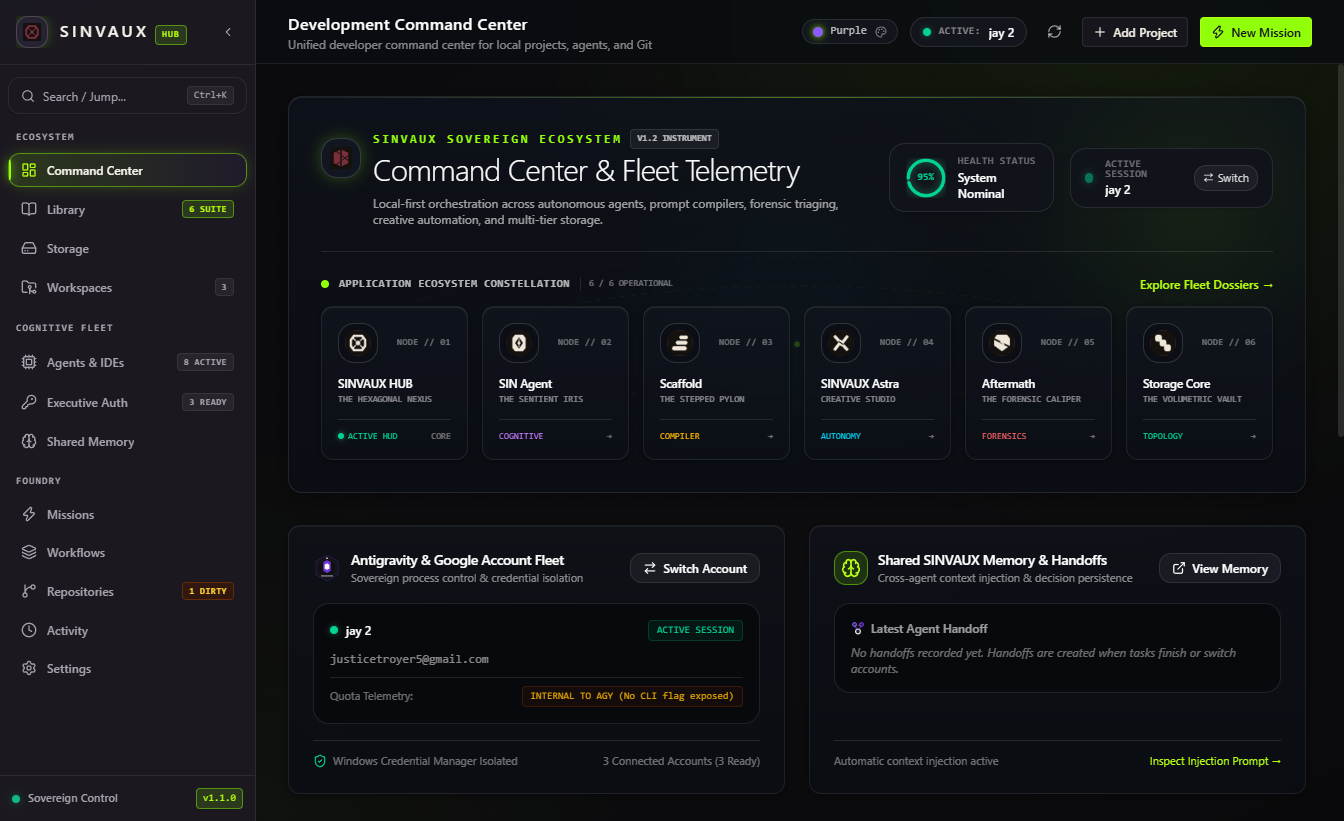Viewport: 1344px width, 821px height.
Task: Open the TOPOLOGY arrow on Storage Core card
Action: (x=1253, y=436)
